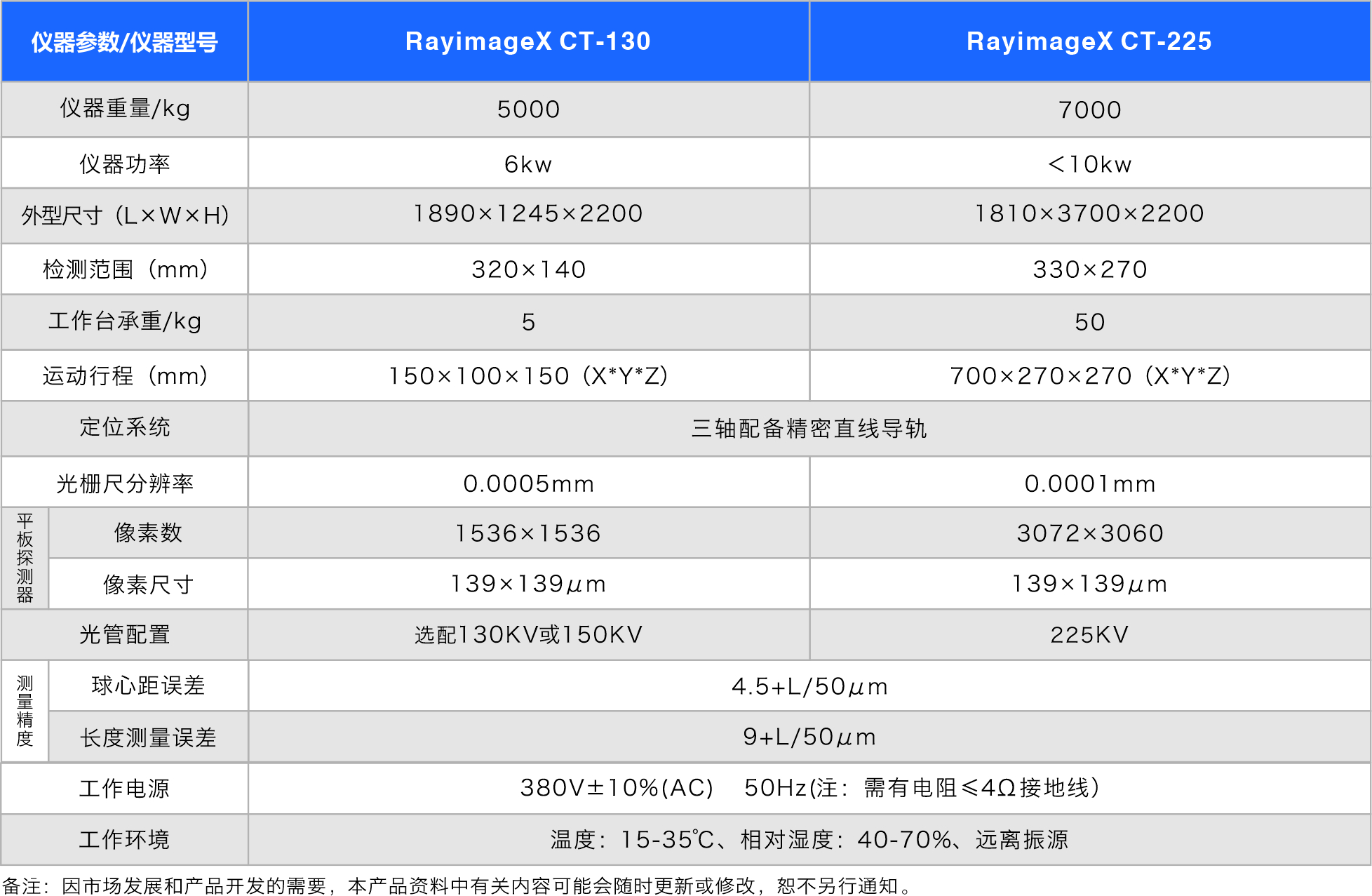The height and width of the screenshot is (896, 1372).
Task: Click the 定位系统 row label
Action: point(124,427)
